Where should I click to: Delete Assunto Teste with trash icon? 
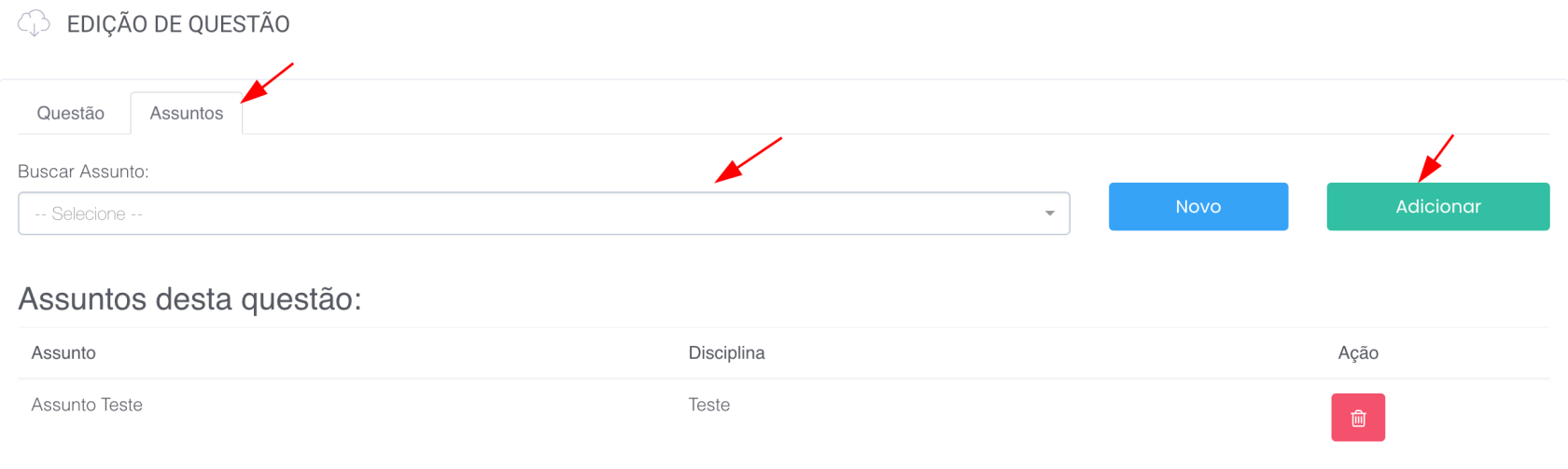click(x=1357, y=418)
